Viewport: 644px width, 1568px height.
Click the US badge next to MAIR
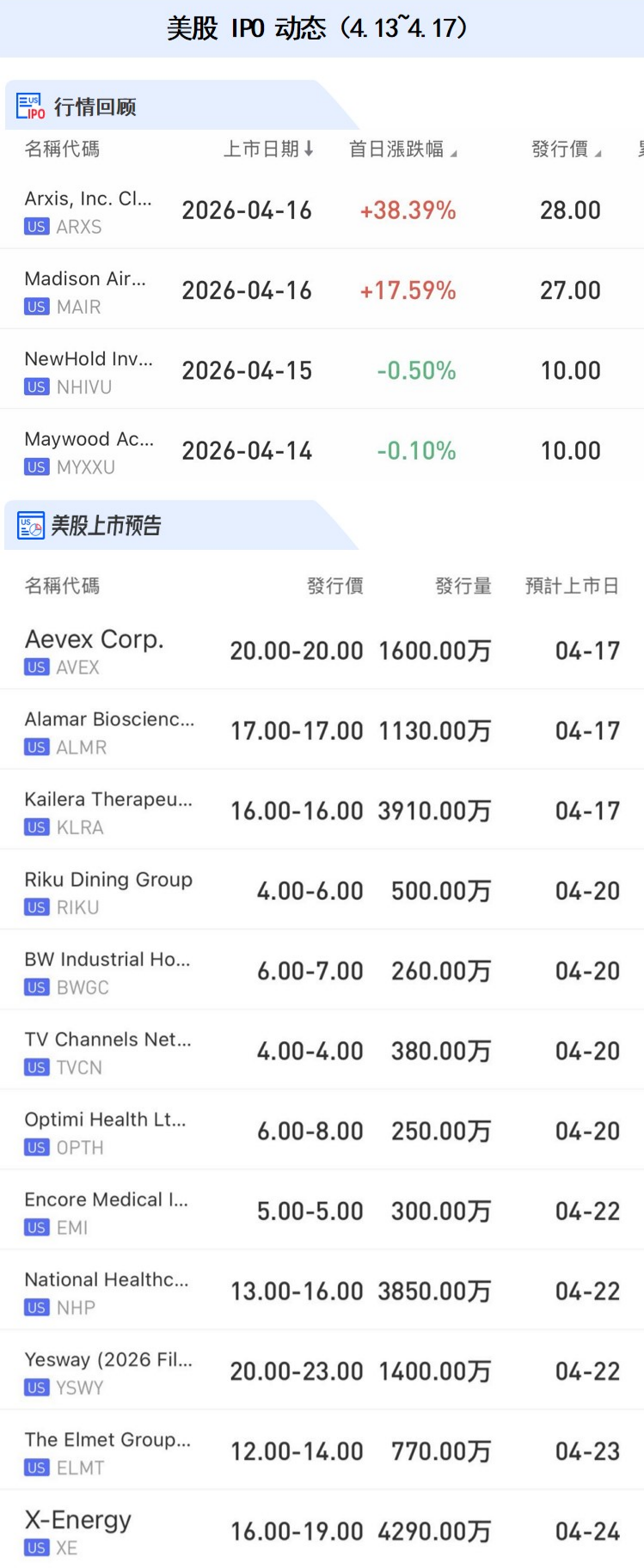pos(37,307)
